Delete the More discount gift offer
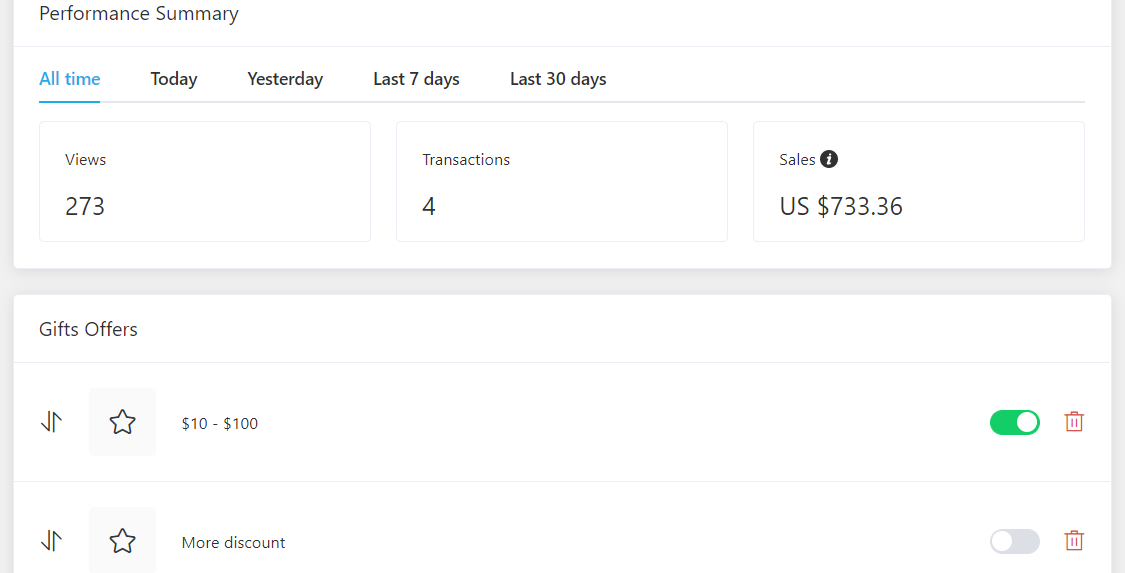Screen dimensions: 1125x573 pos(1074,541)
